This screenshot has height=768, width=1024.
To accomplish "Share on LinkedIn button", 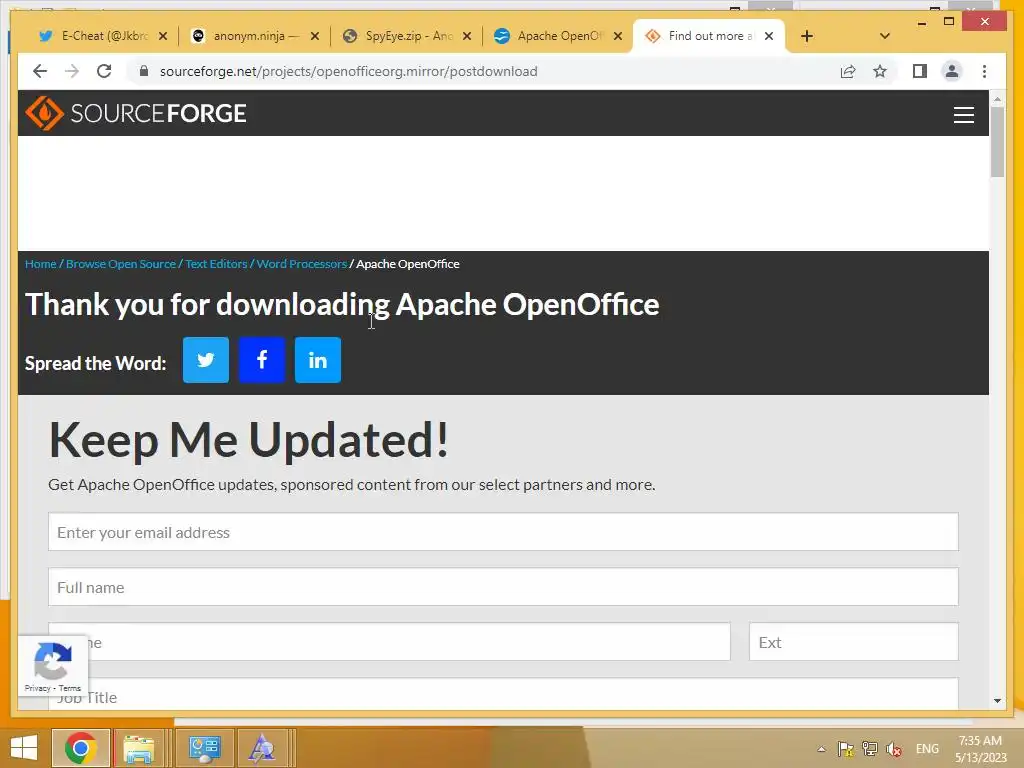I will (x=318, y=360).
